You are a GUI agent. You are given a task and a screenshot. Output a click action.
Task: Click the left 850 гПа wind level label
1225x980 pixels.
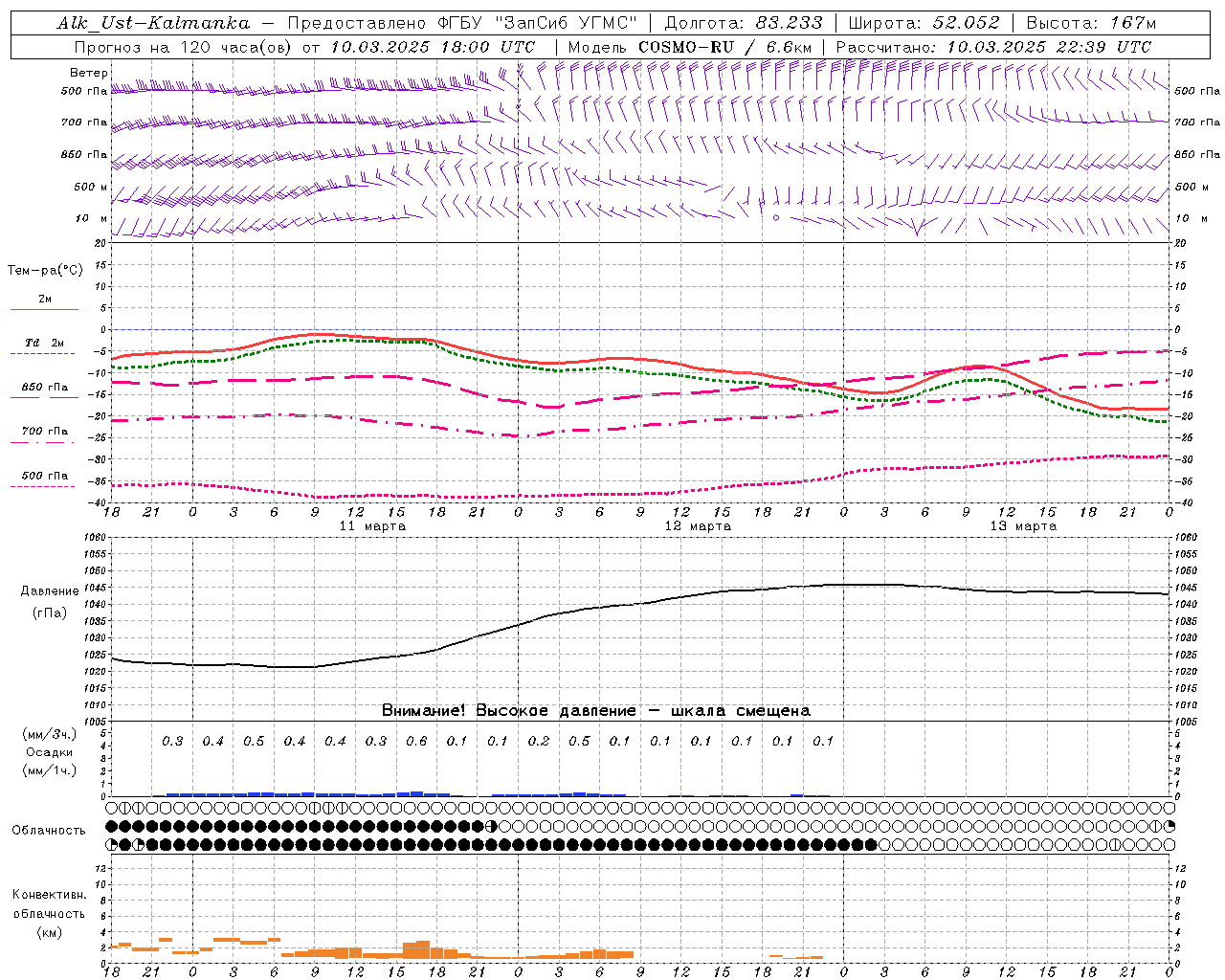(x=84, y=154)
